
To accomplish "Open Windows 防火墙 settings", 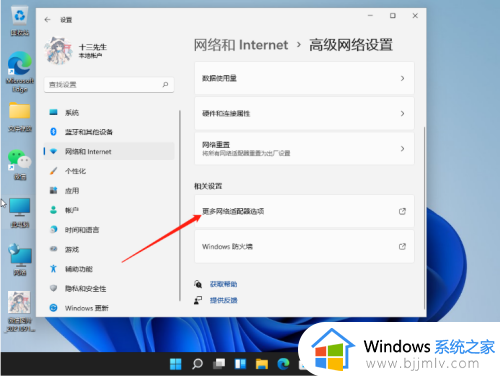I will point(304,247).
